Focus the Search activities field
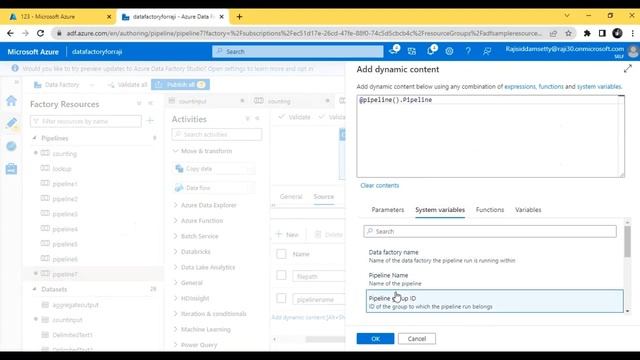Image resolution: width=640 pixels, height=360 pixels. coord(217,134)
